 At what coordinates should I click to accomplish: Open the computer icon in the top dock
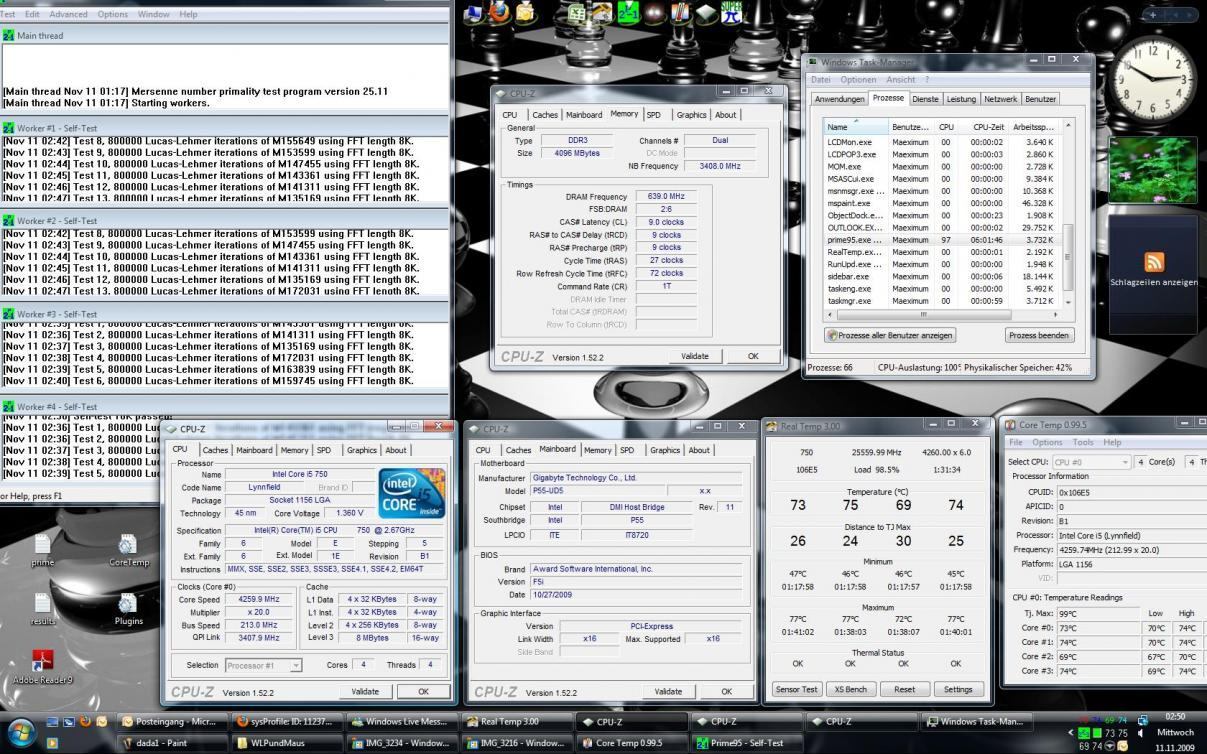[x=472, y=12]
